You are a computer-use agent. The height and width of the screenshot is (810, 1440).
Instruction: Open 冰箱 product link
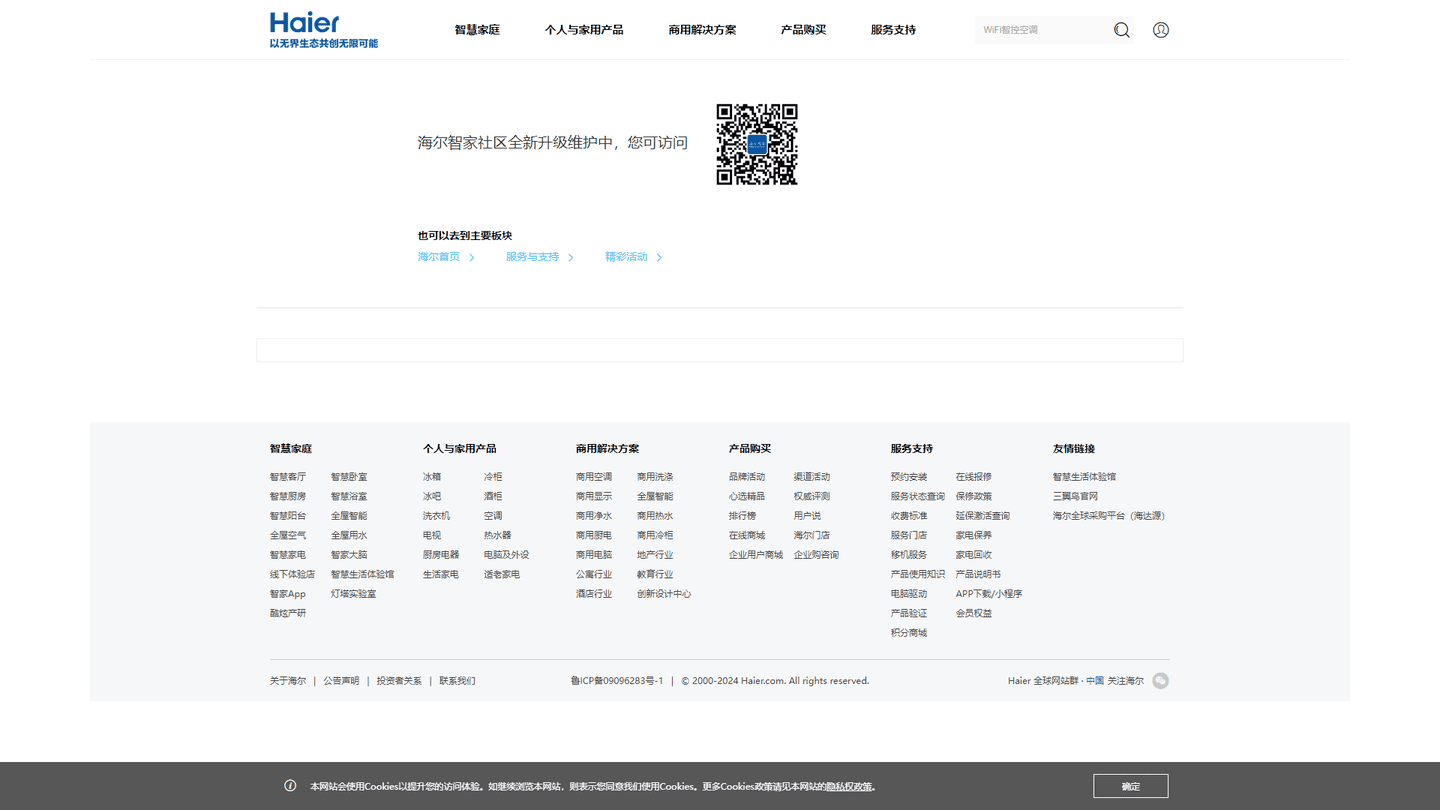[x=432, y=477]
